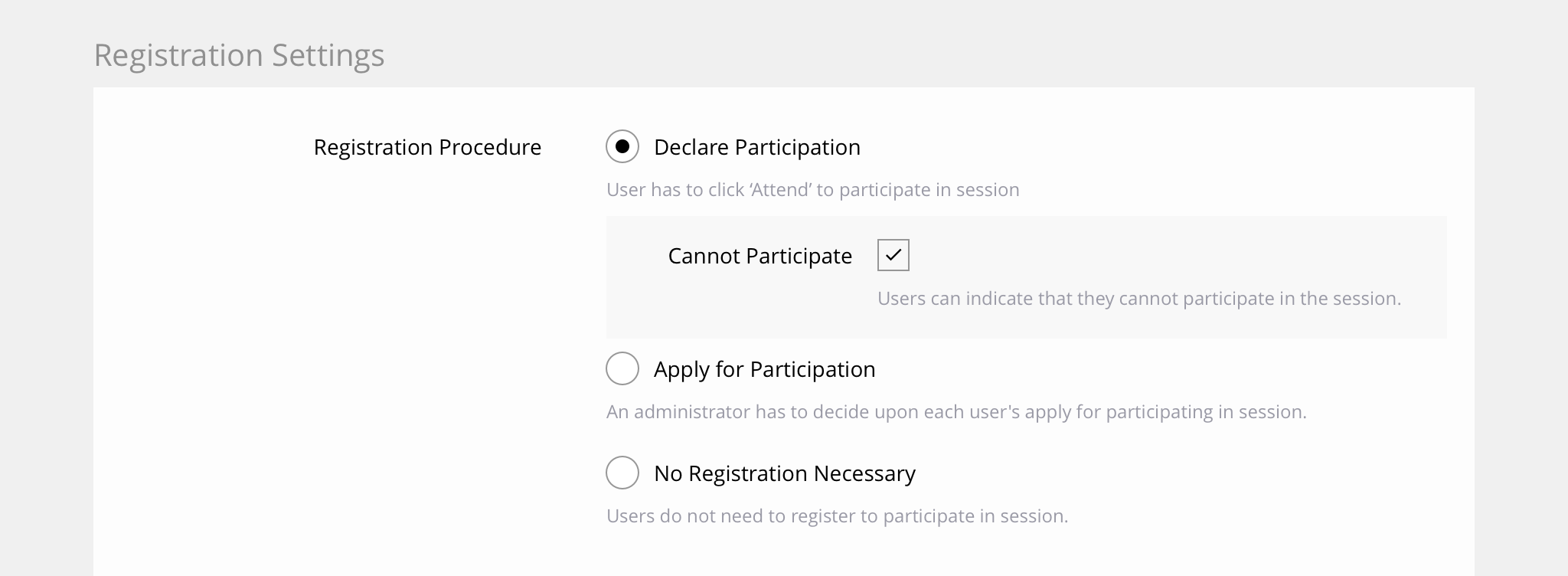The image size is (1568, 576).
Task: Click the "An administrator has to decide" description
Action: click(955, 412)
